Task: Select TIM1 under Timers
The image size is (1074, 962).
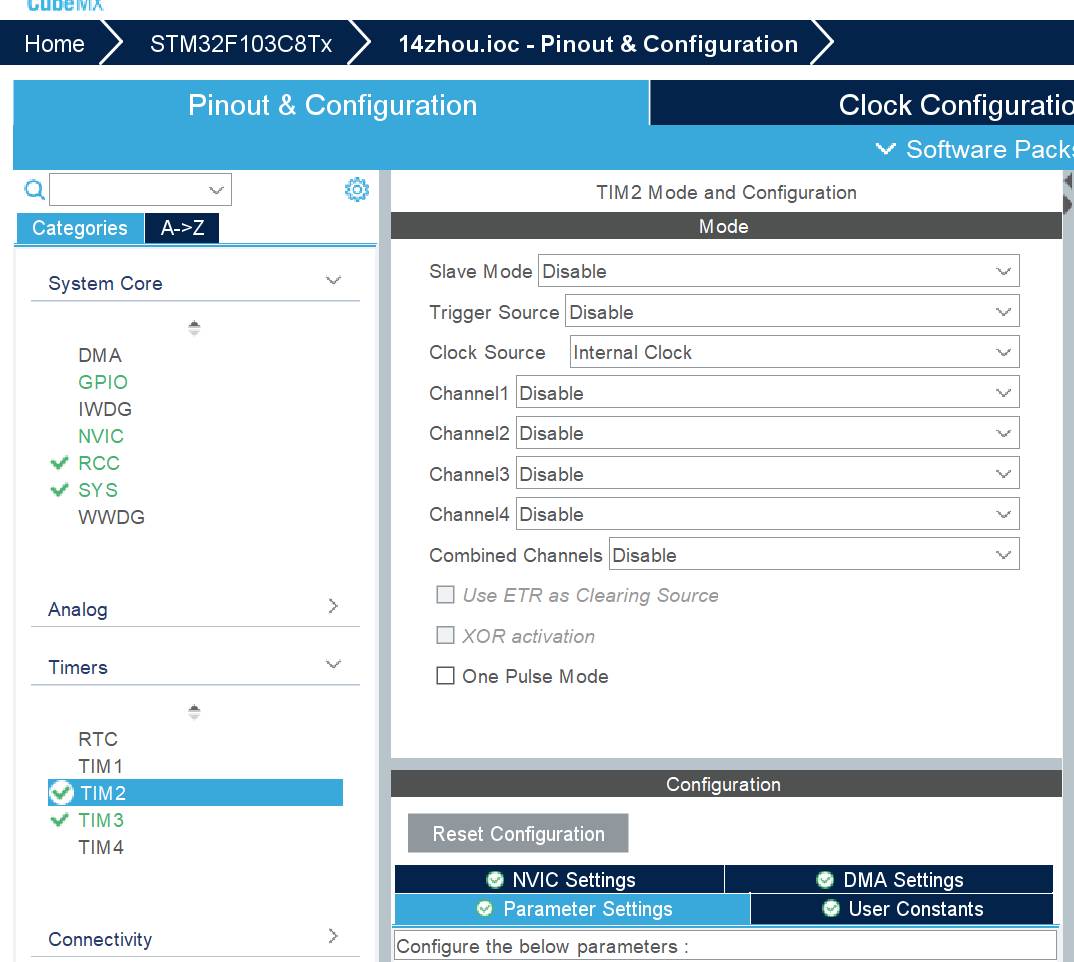Action: (x=100, y=766)
